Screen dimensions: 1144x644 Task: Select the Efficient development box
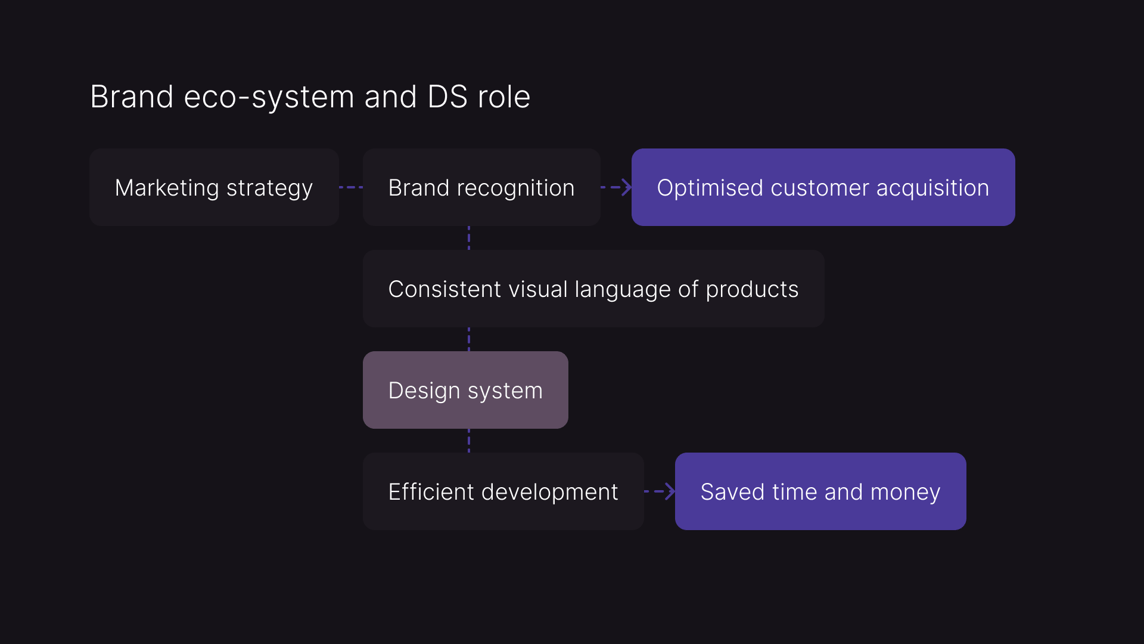coord(502,492)
